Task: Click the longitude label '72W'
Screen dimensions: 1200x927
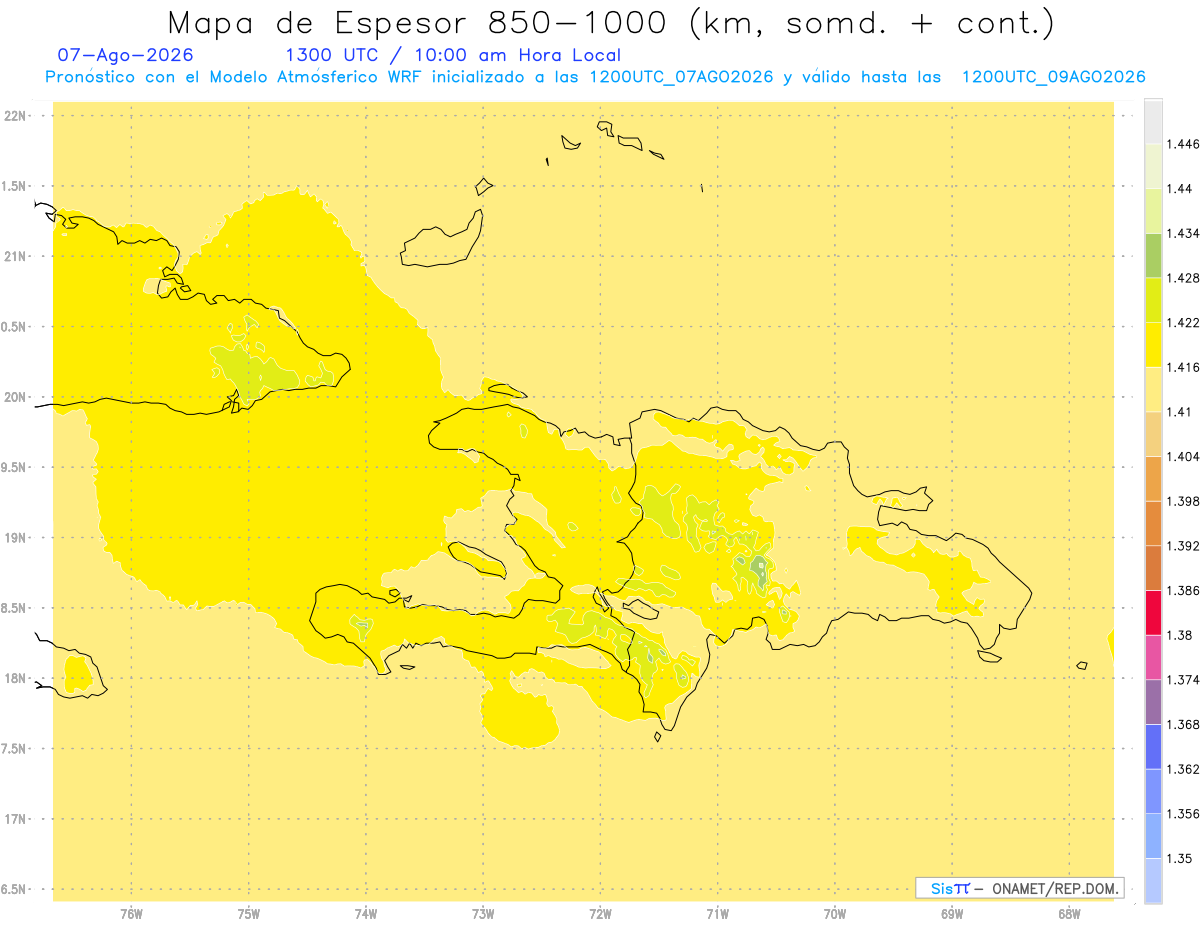Action: click(x=600, y=914)
